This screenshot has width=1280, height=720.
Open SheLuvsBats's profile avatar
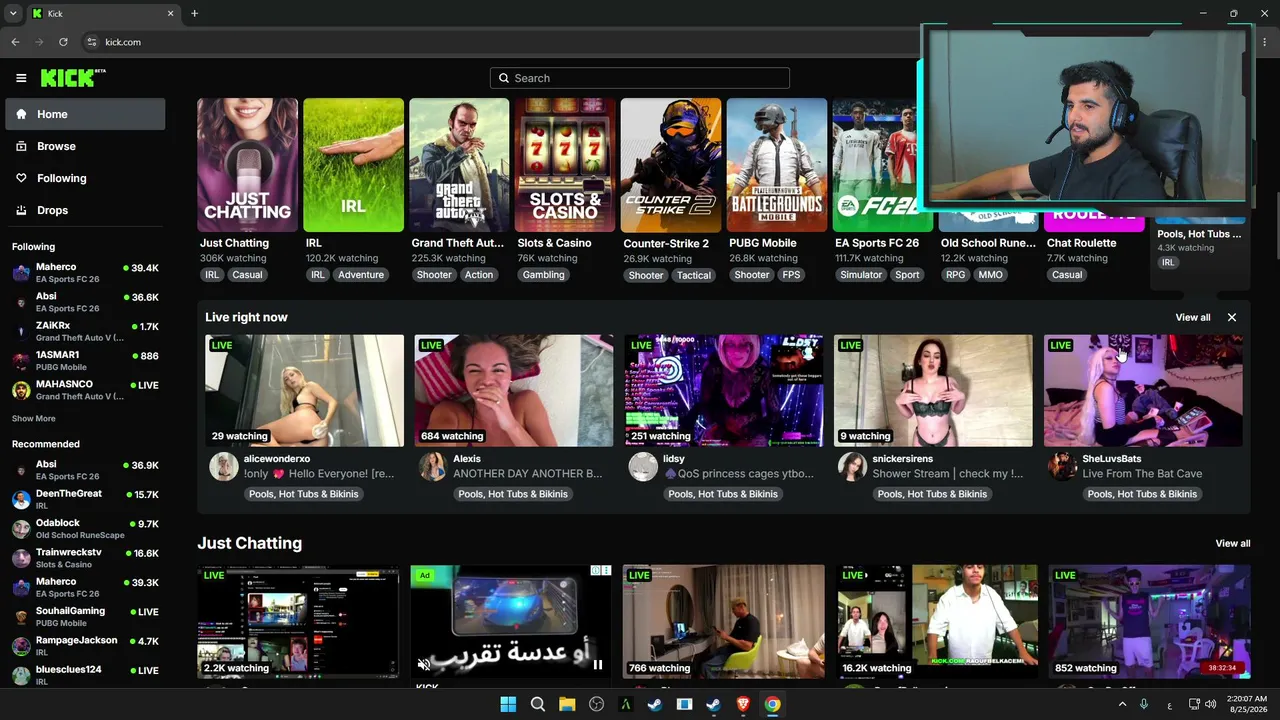1062,467
